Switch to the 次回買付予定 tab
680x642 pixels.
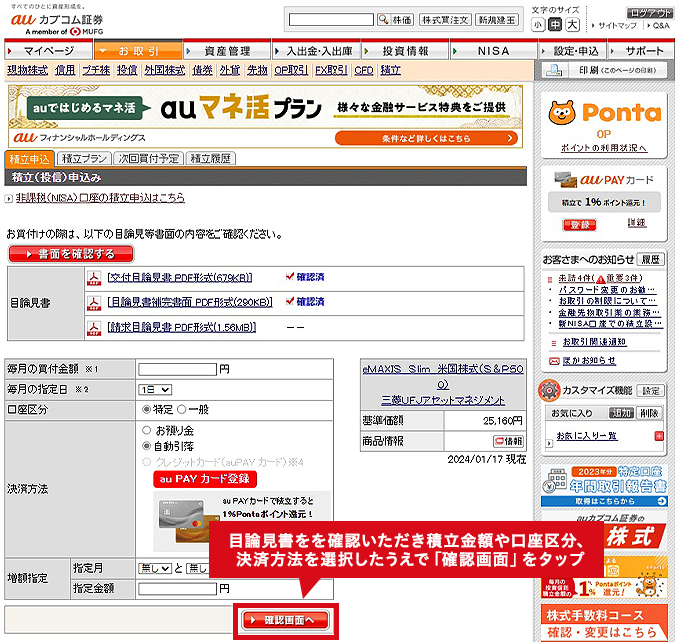coord(149,159)
